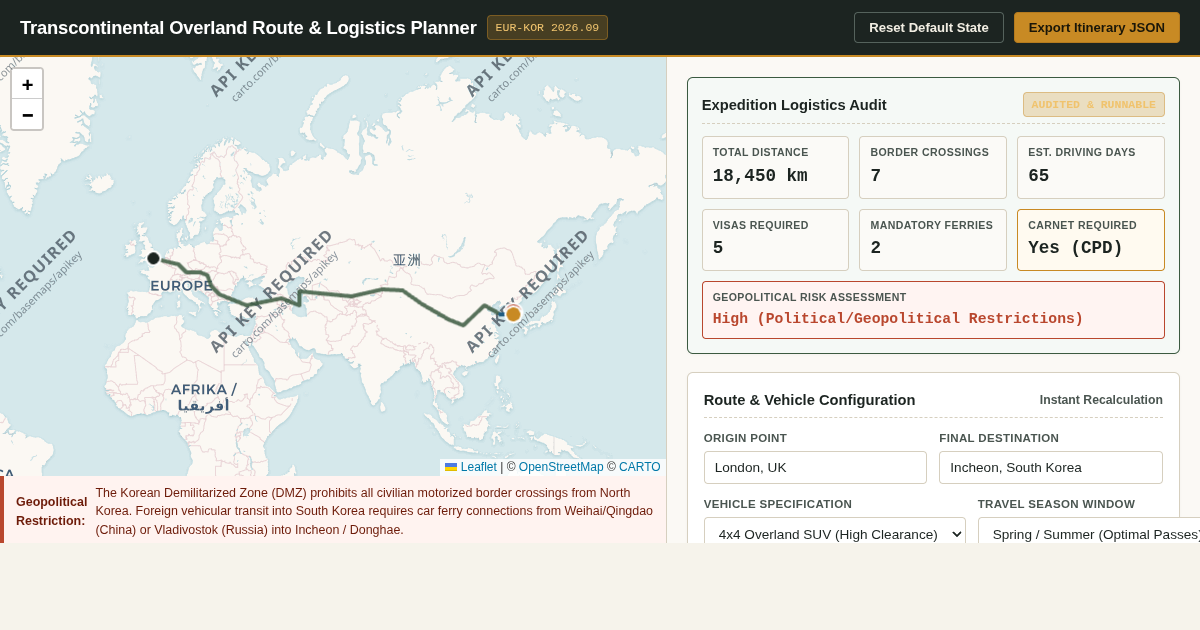The image size is (1200, 630).
Task: Click the green overland route line on map
Action: 350,294
